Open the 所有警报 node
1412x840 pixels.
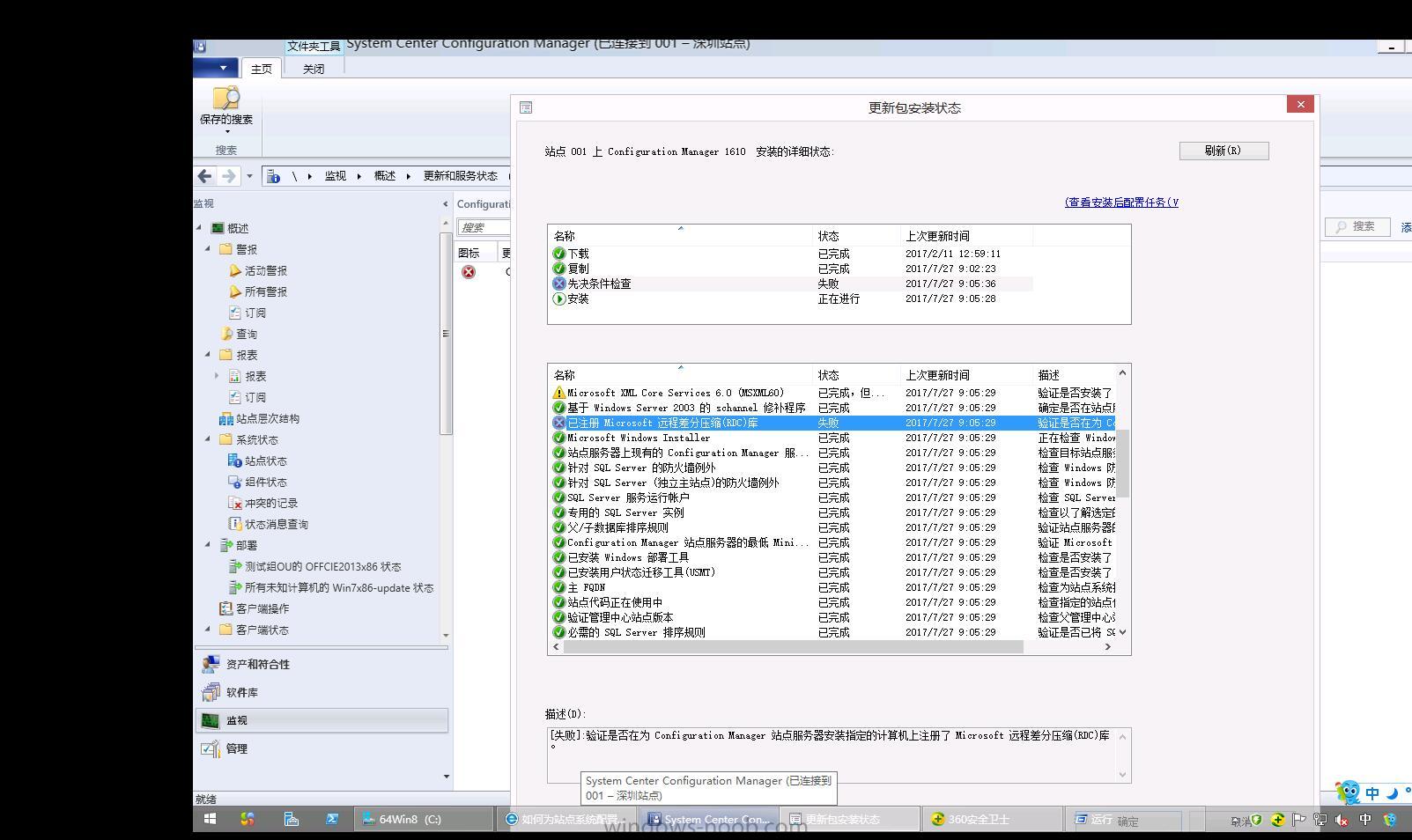pyautogui.click(x=265, y=291)
